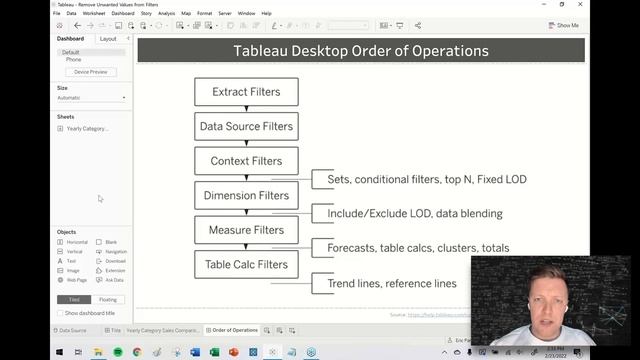Select the Dashboard pane tab

[70, 38]
